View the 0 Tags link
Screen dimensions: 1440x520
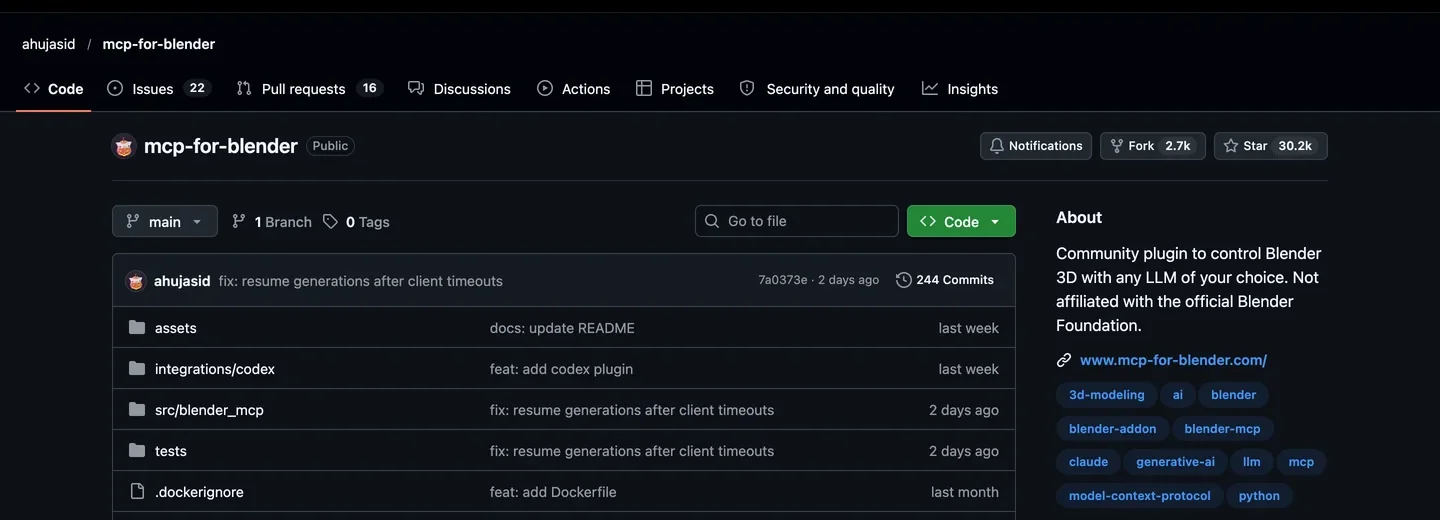(x=357, y=222)
